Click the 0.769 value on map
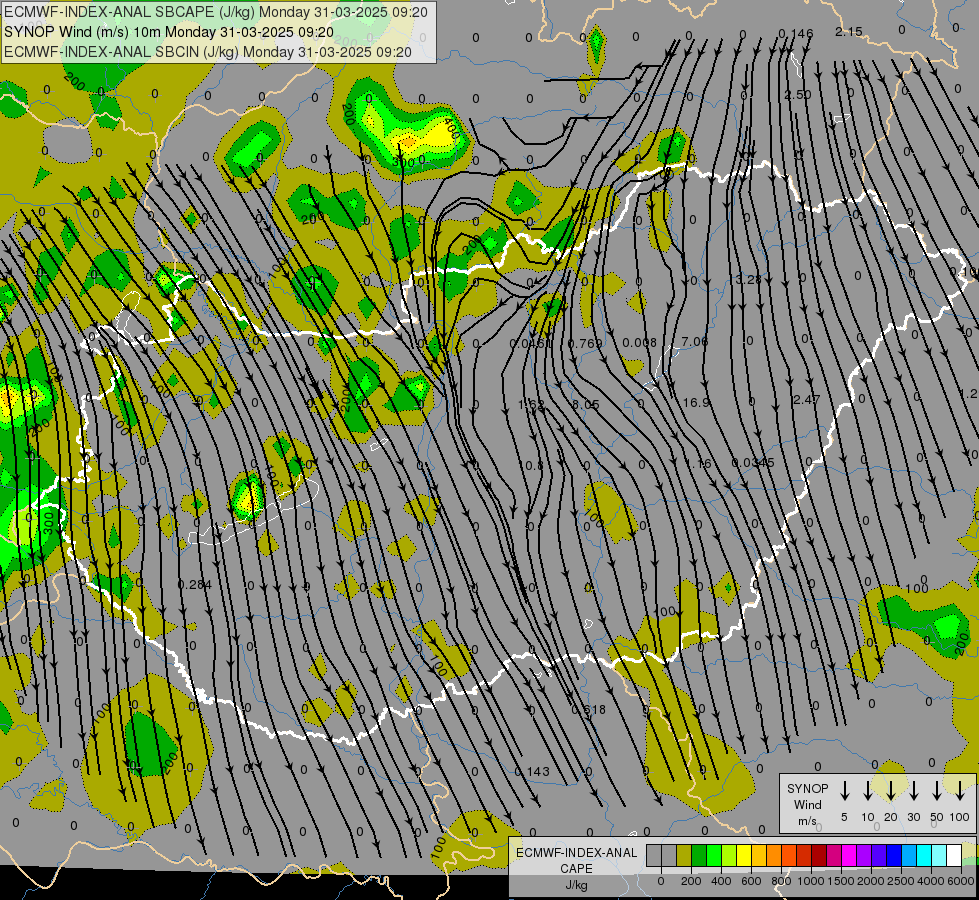979x900 pixels. coord(585,344)
